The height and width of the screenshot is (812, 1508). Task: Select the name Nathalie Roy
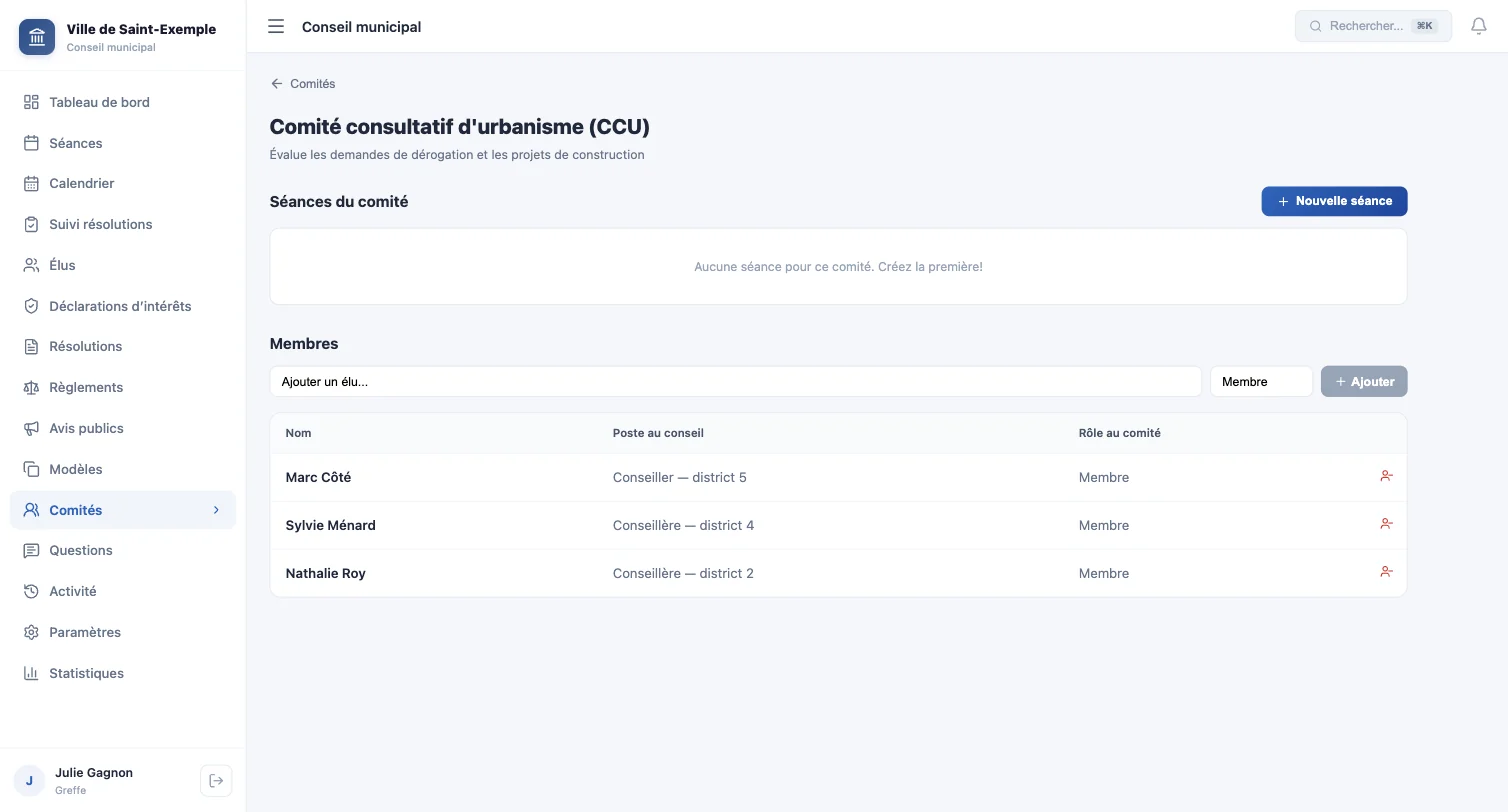click(x=326, y=573)
